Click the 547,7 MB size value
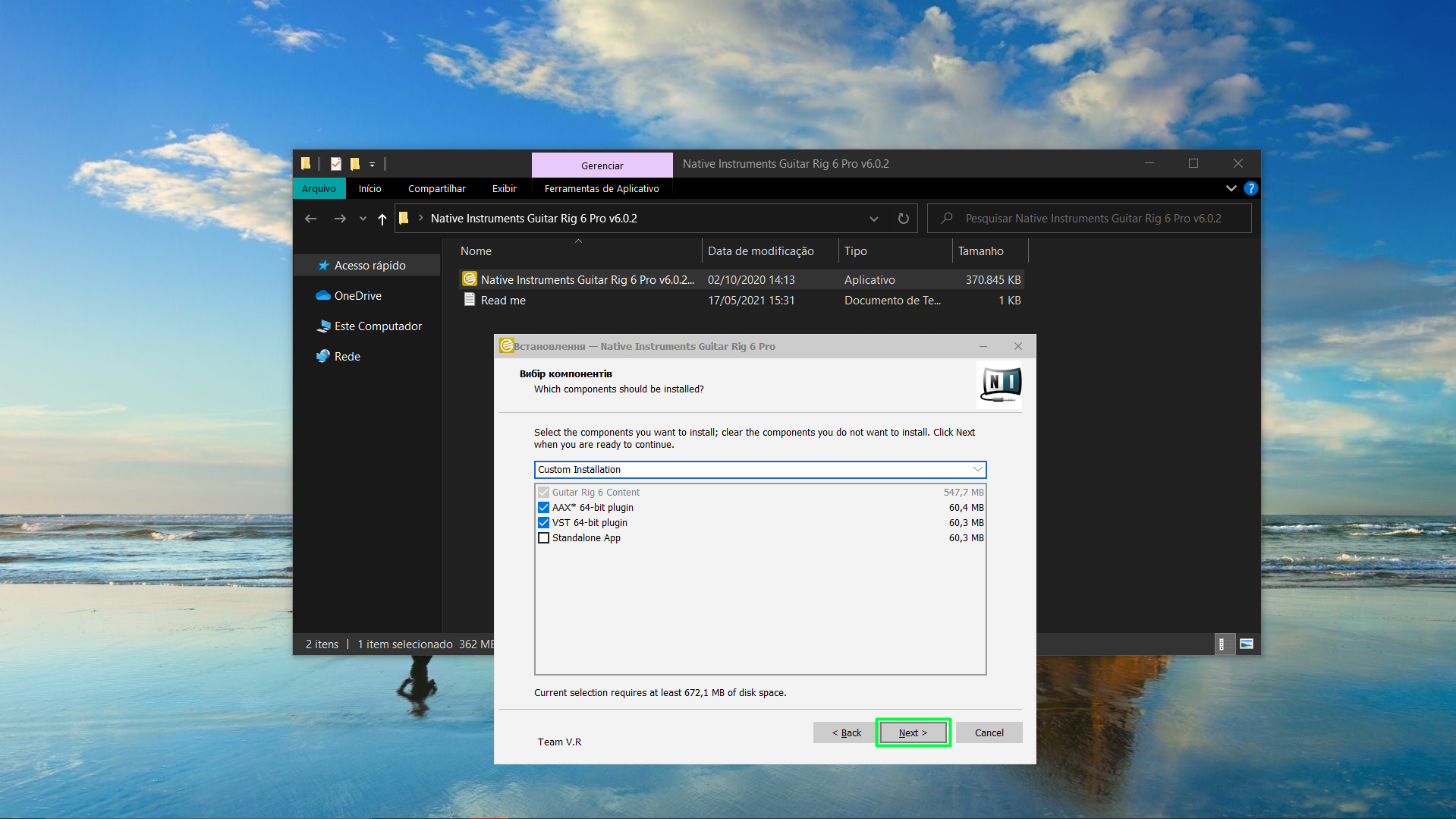 click(964, 493)
